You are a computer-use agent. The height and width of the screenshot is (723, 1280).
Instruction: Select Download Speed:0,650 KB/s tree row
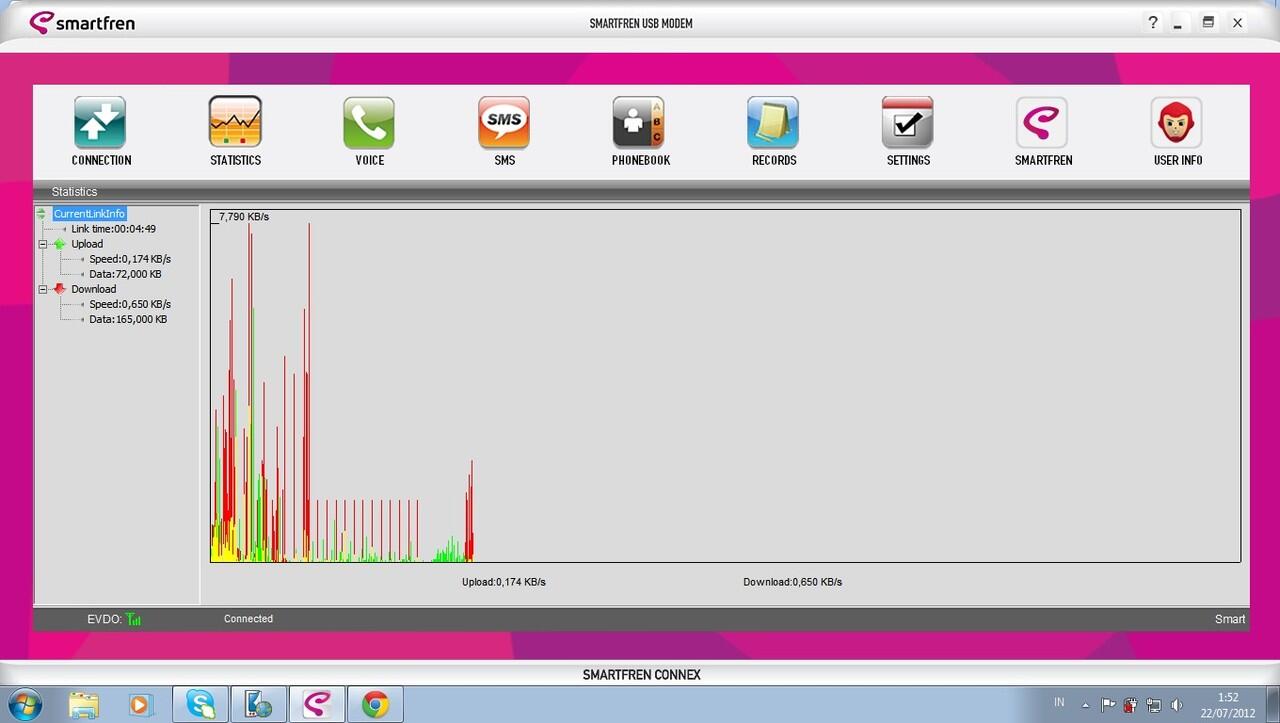130,304
